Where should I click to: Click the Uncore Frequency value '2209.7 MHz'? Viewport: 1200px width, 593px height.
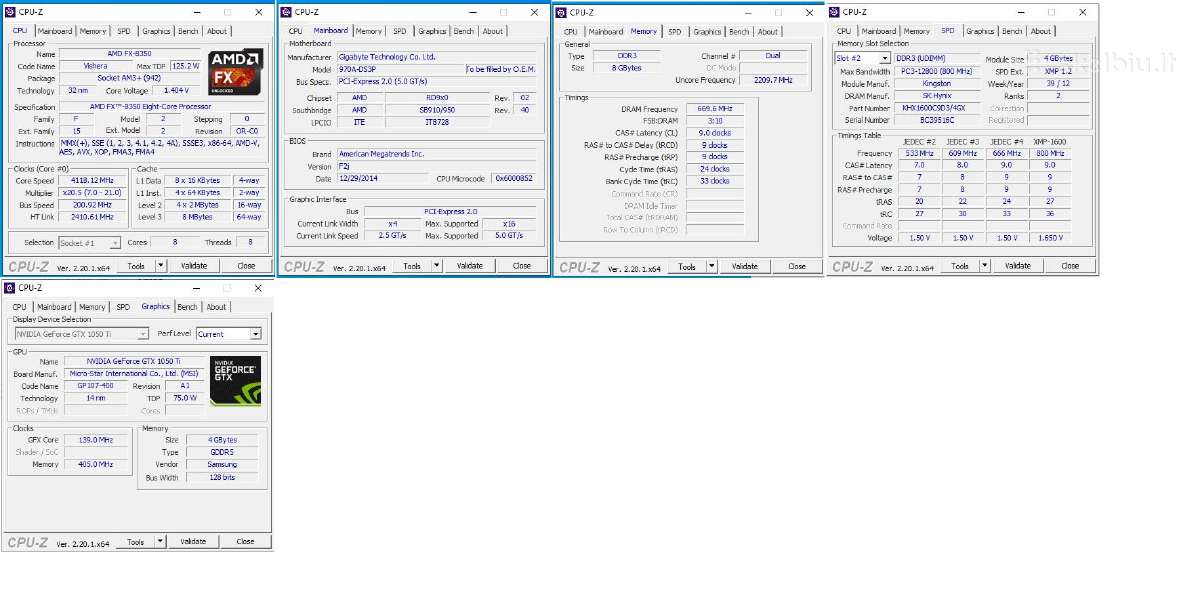tap(772, 80)
